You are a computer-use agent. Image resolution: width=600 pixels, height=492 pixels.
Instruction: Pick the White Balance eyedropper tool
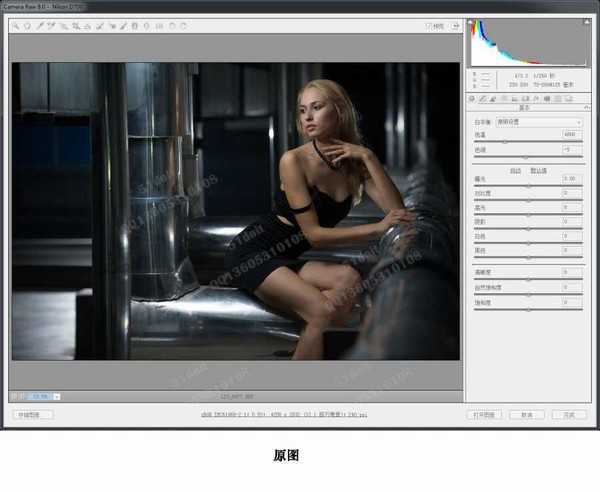click(x=40, y=26)
